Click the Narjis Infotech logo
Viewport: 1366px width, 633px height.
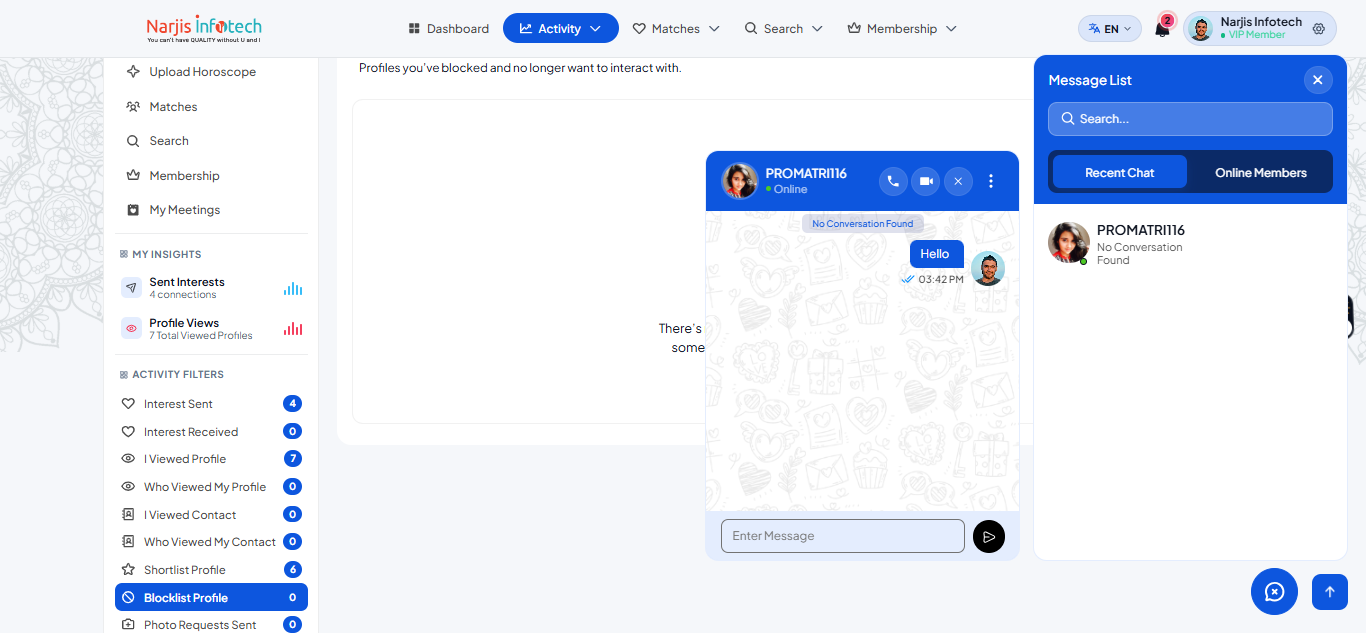point(204,28)
